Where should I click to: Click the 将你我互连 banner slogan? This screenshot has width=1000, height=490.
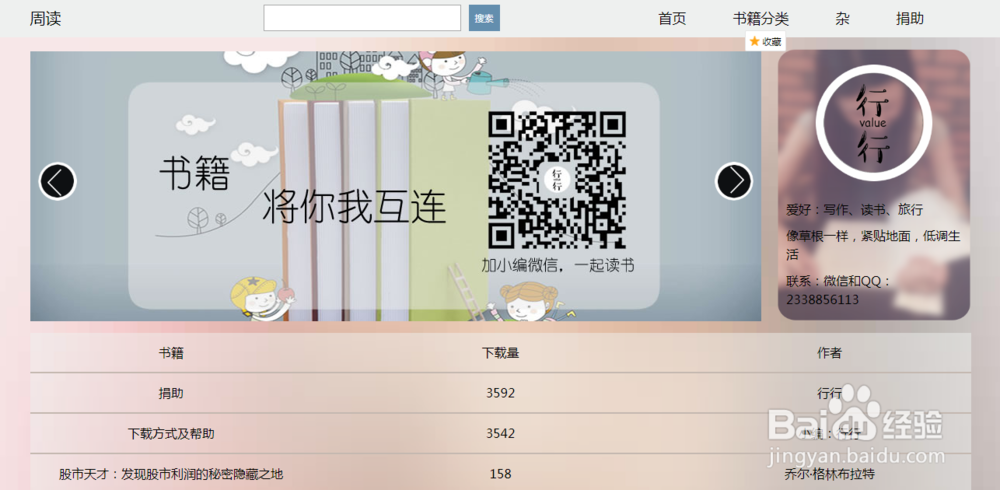pos(354,207)
